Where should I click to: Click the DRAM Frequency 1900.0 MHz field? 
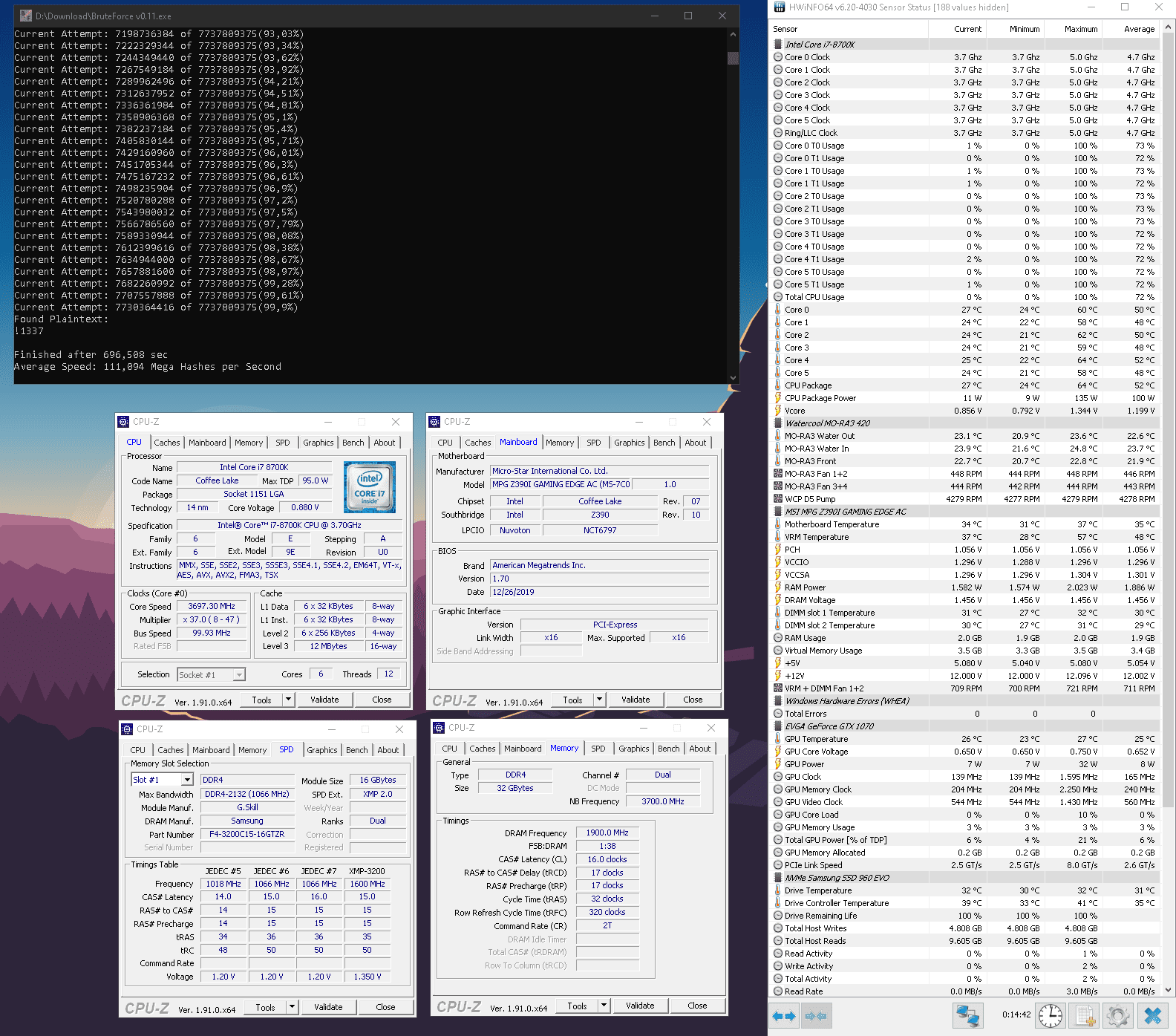607,833
